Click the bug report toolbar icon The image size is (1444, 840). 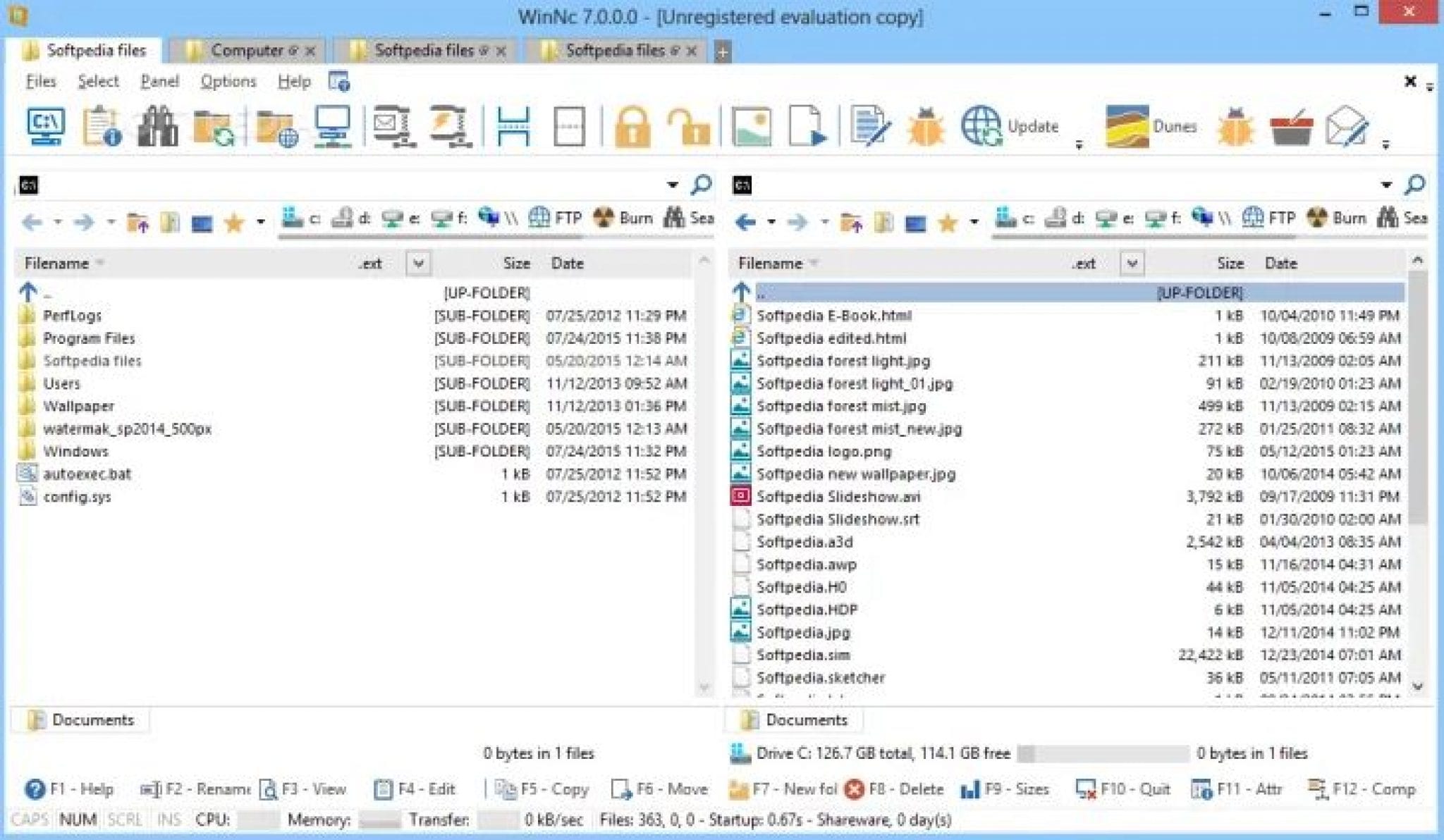pyautogui.click(x=925, y=125)
